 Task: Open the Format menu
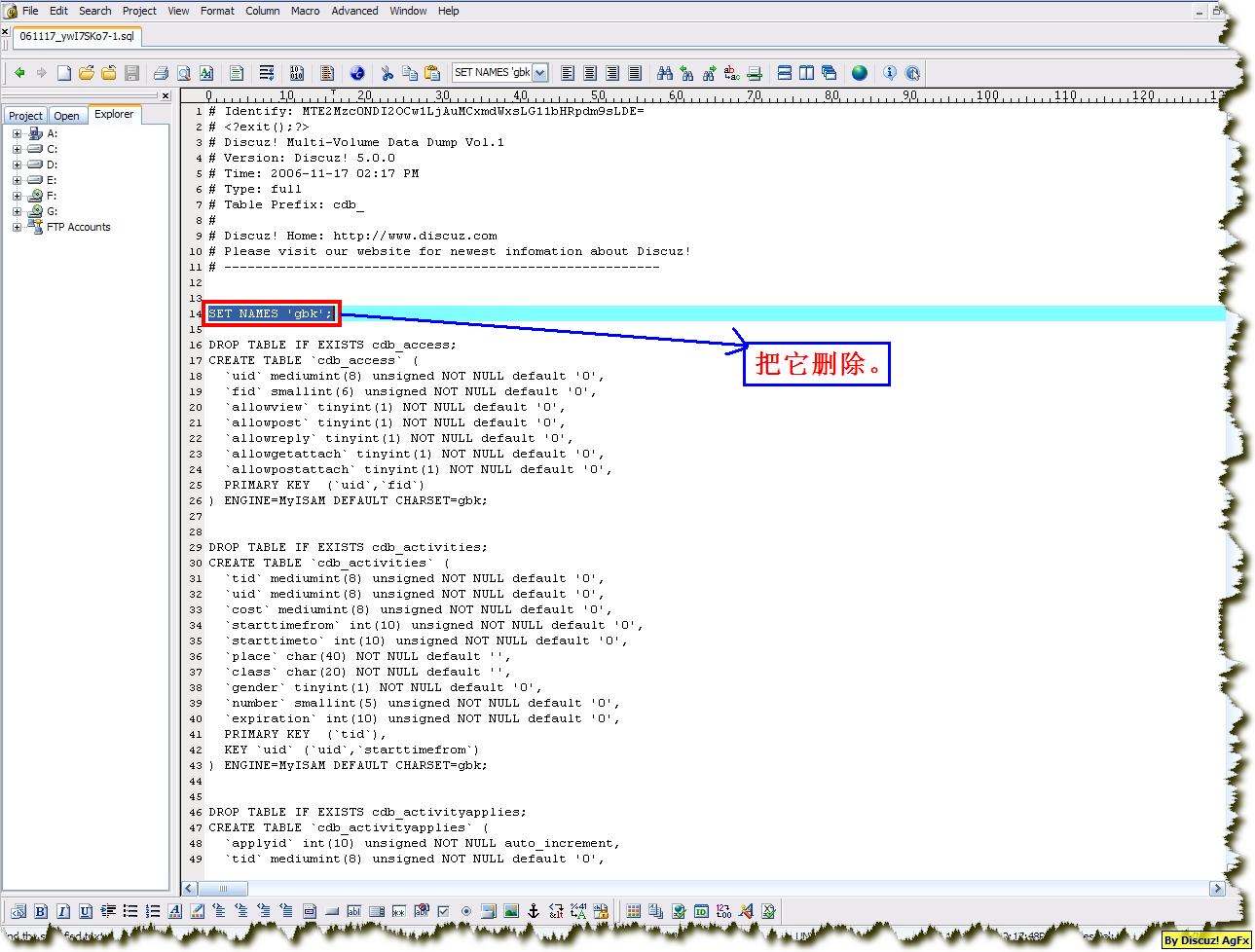pyautogui.click(x=217, y=11)
